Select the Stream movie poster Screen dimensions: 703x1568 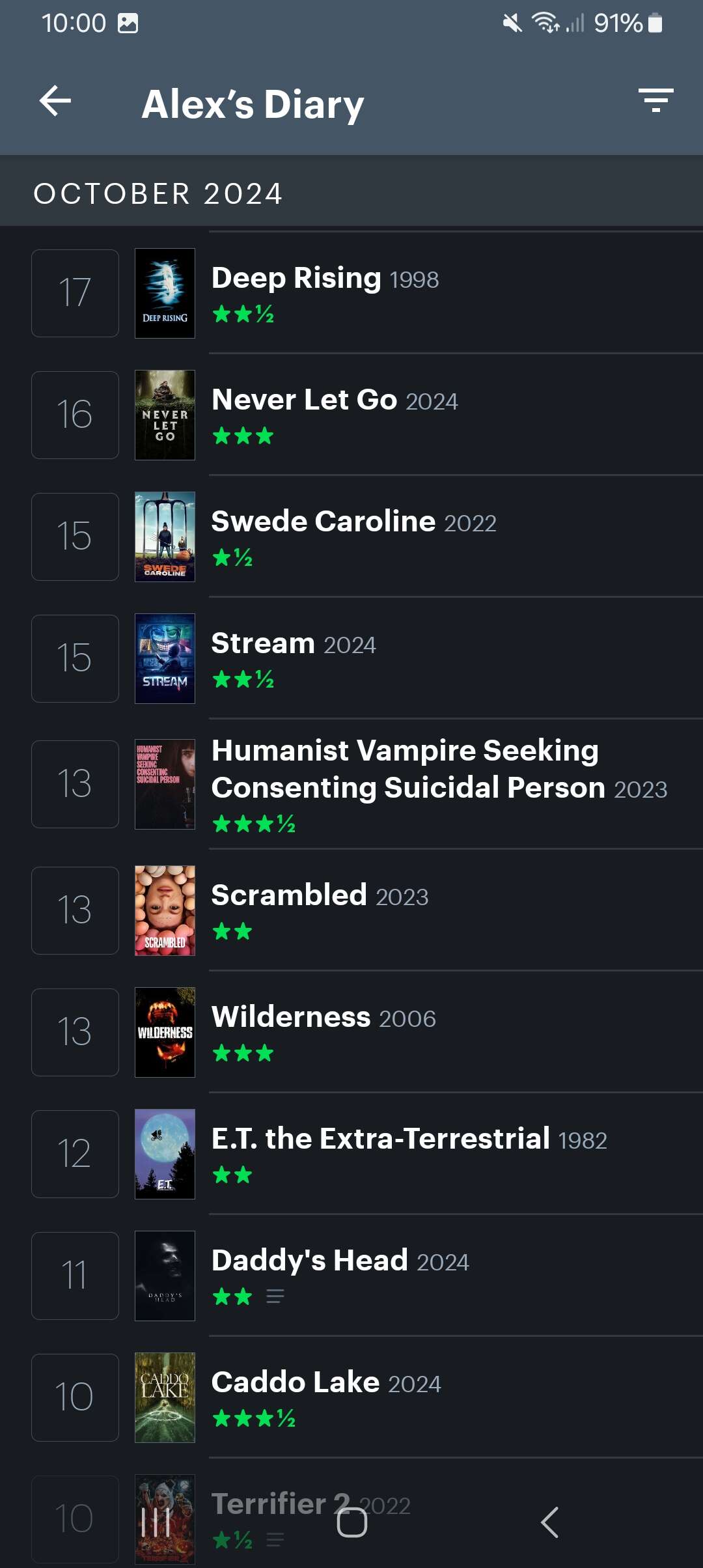165,658
